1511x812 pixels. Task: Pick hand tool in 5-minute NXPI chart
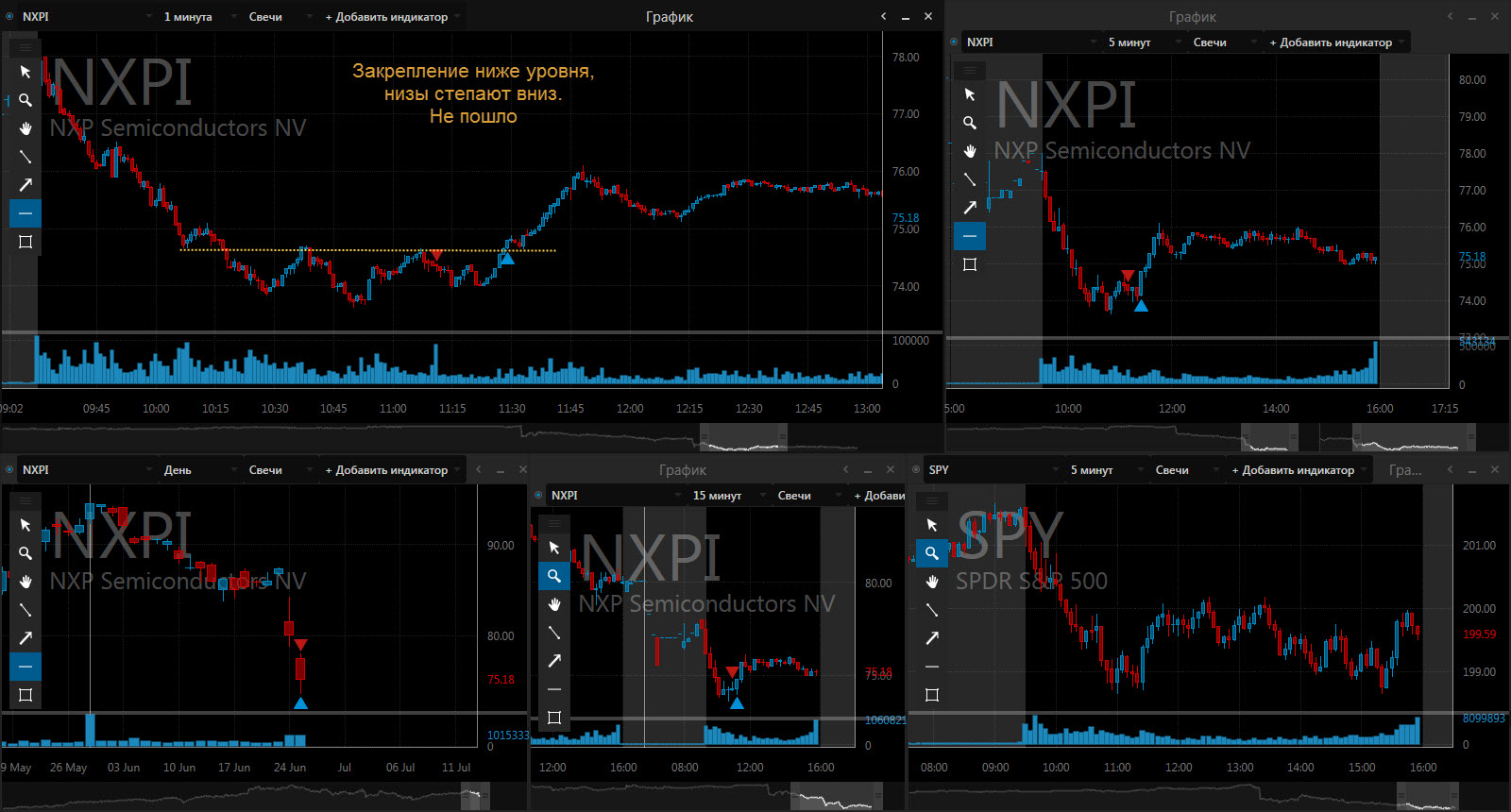(x=970, y=151)
